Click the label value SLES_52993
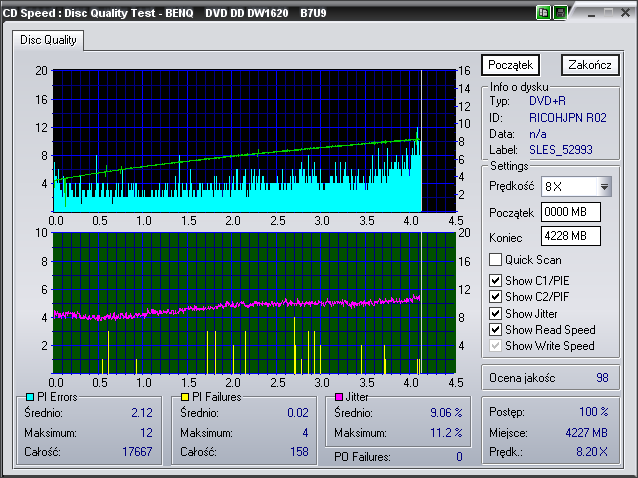 click(x=561, y=150)
